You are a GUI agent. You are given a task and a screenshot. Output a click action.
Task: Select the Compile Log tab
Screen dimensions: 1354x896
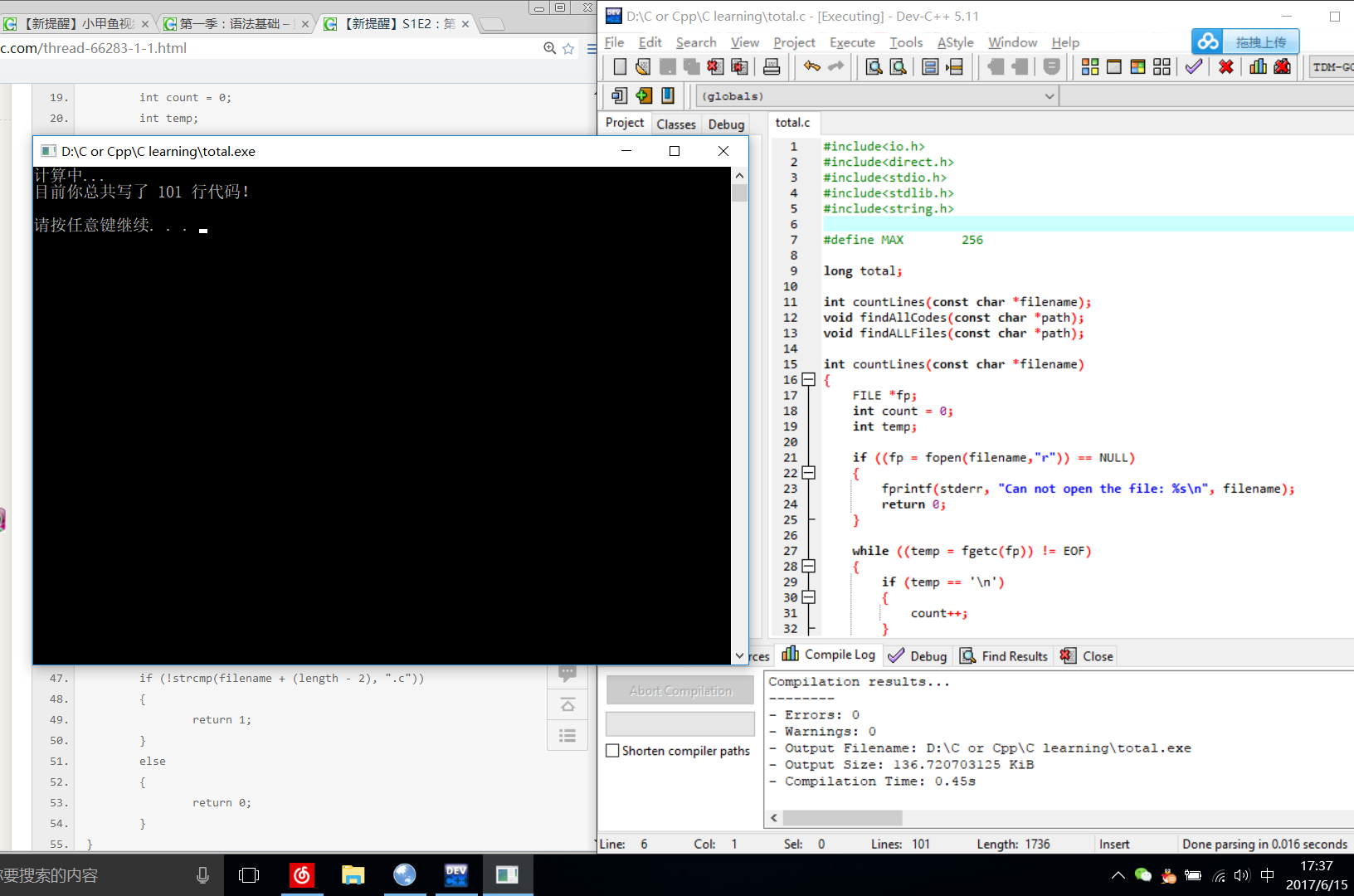[x=829, y=655]
